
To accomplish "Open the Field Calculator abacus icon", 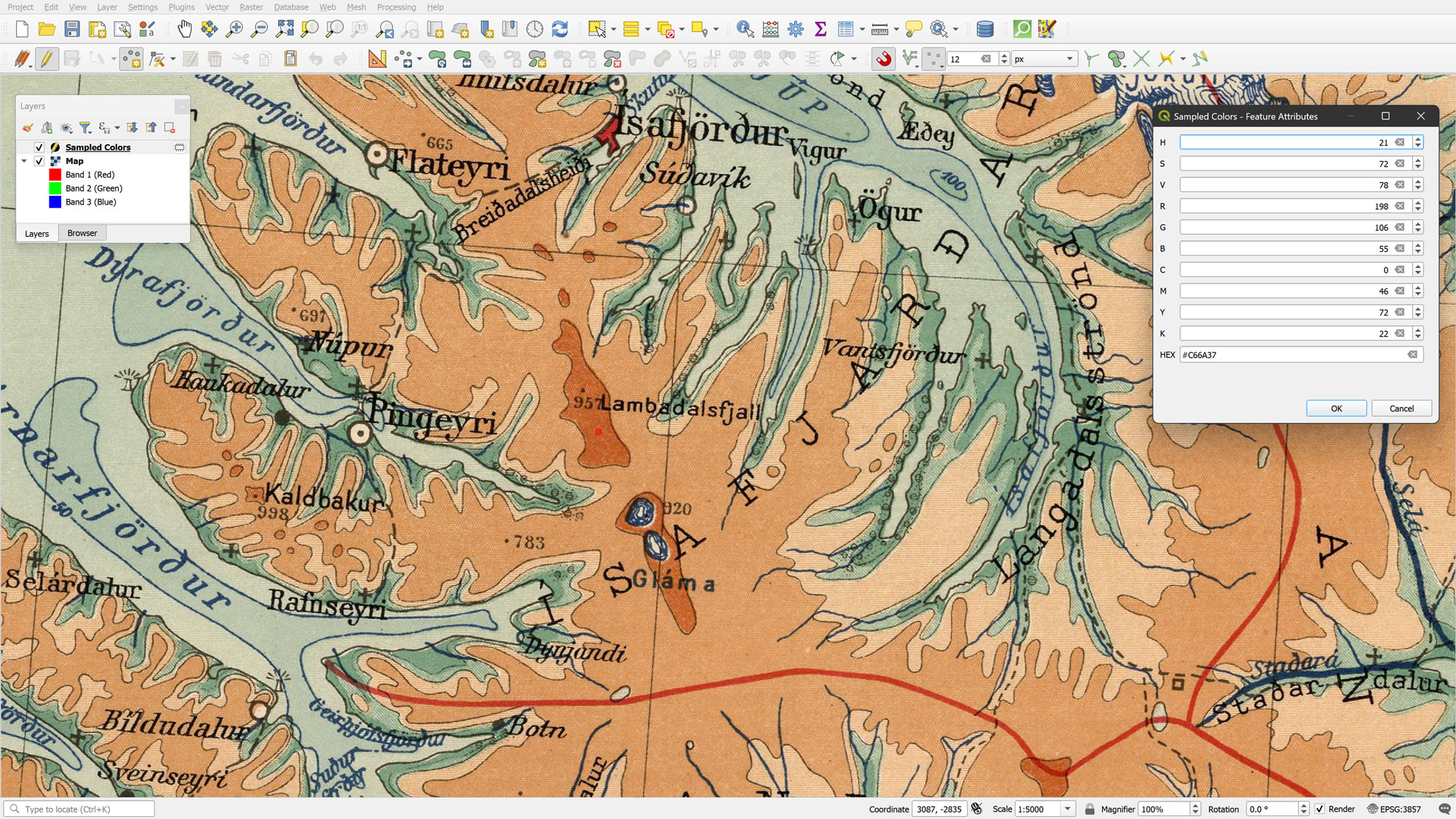I will tap(770, 29).
